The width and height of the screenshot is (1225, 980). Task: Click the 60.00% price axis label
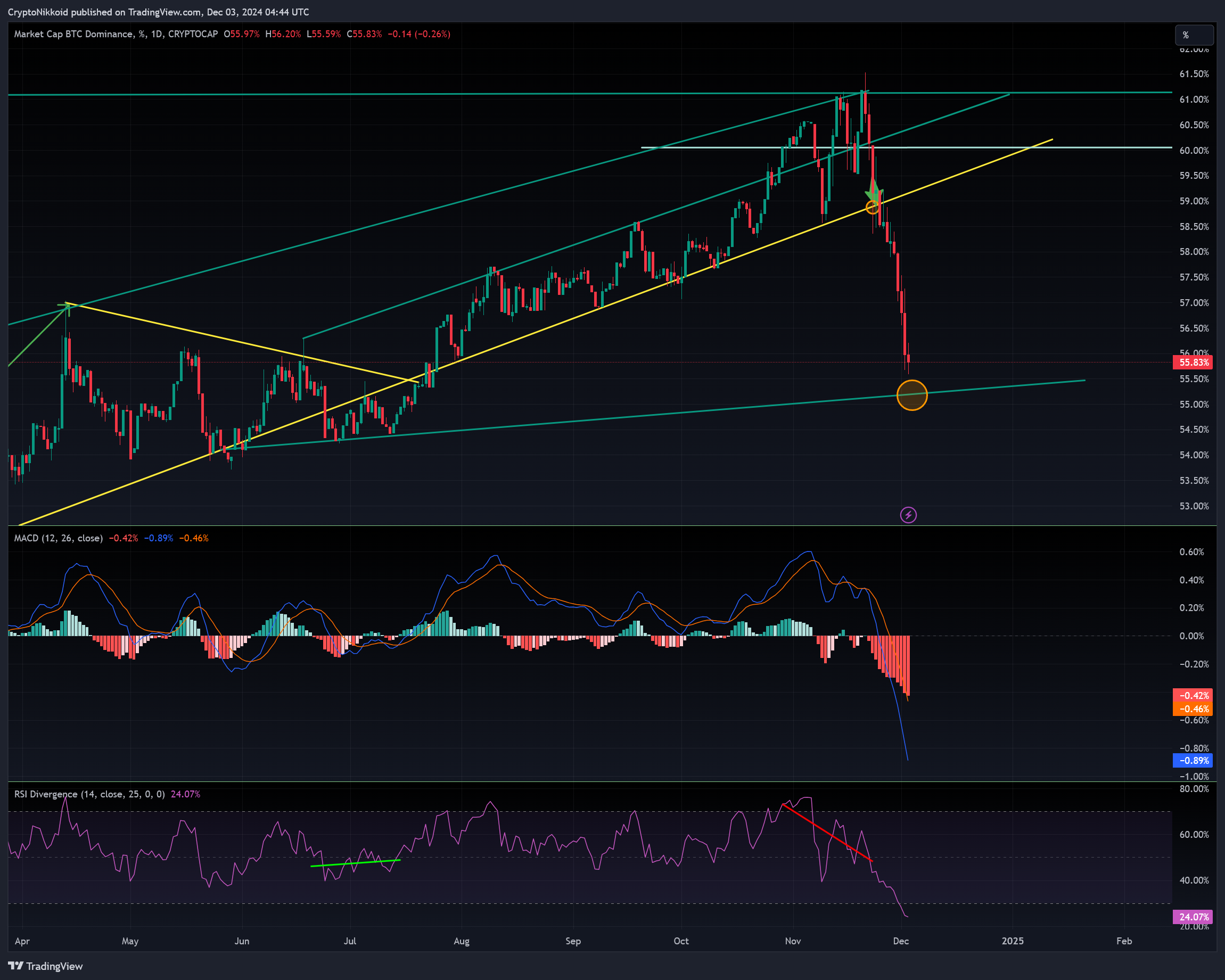coord(1194,151)
